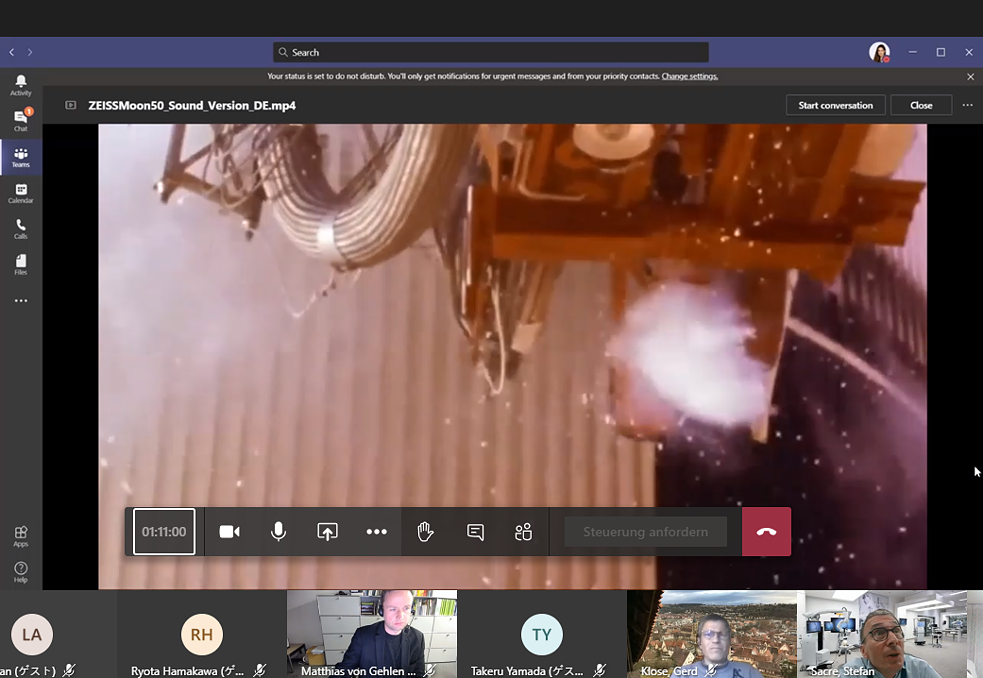Switch to the Teams section

[x=21, y=157]
